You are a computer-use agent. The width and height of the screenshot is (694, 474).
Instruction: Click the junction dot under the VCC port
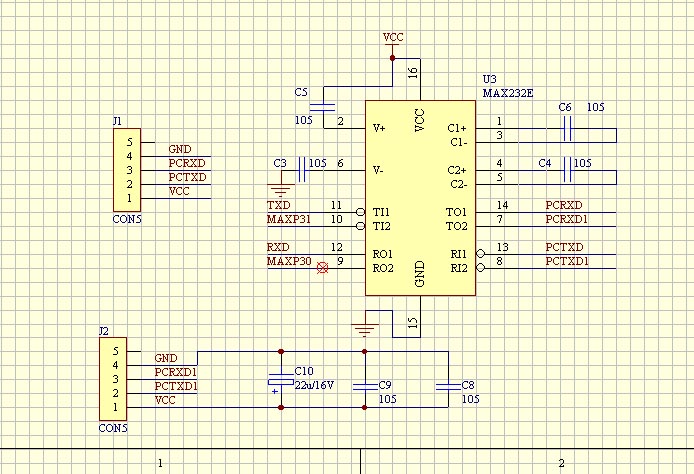coord(392,58)
